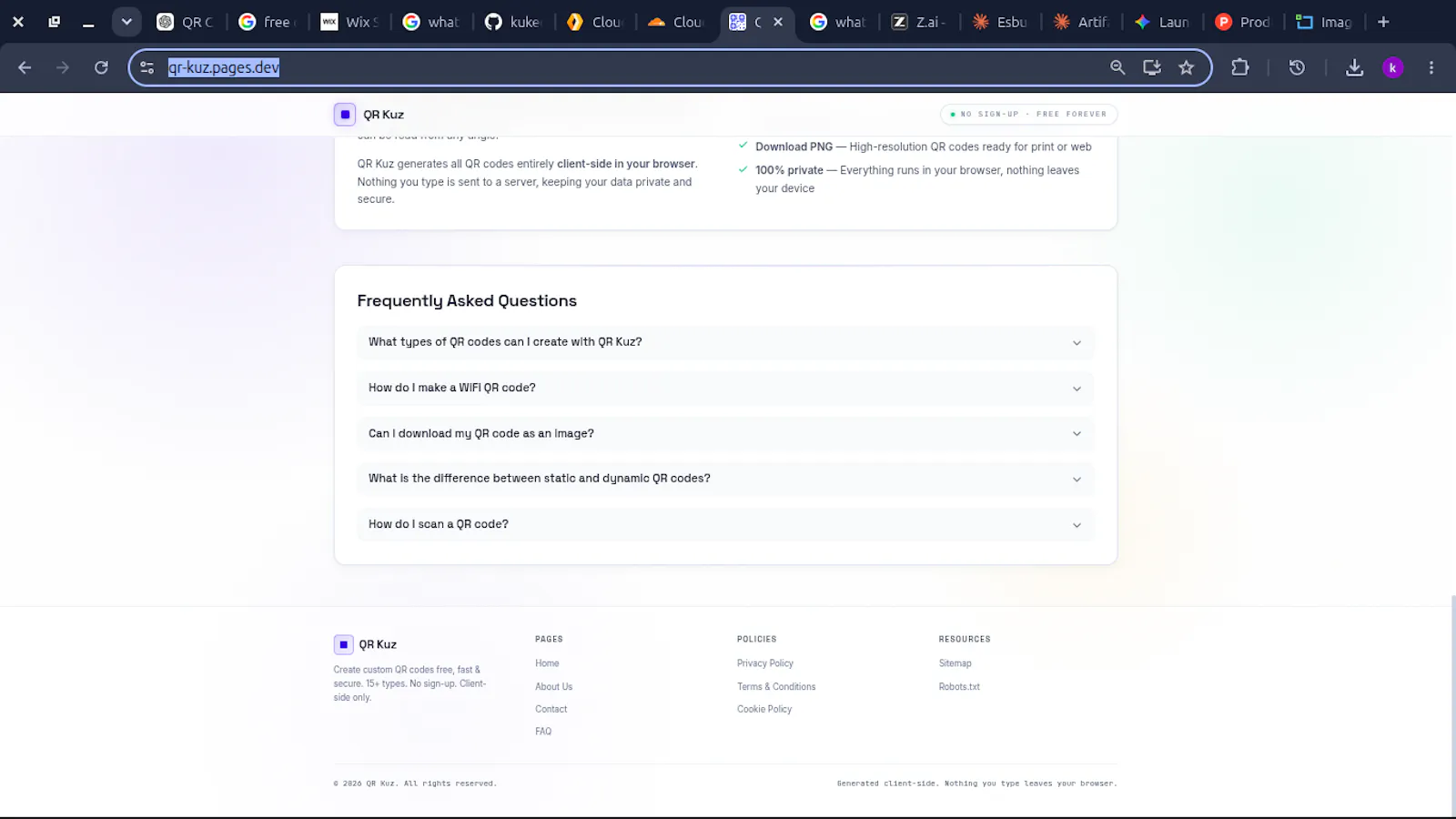Switch to the Prod tab
The width and height of the screenshot is (1456, 819).
(x=1245, y=22)
